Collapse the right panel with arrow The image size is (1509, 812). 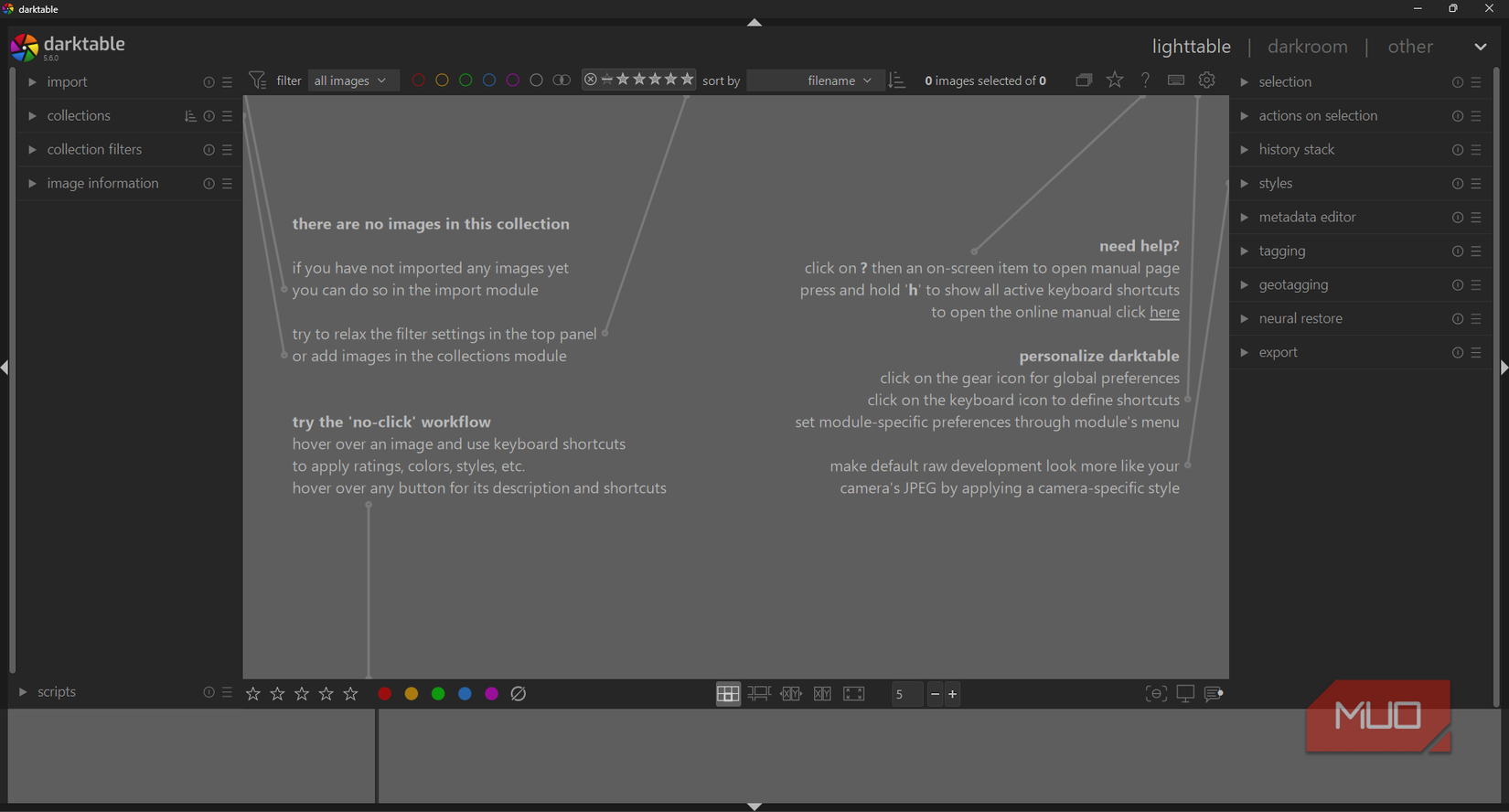(1504, 368)
